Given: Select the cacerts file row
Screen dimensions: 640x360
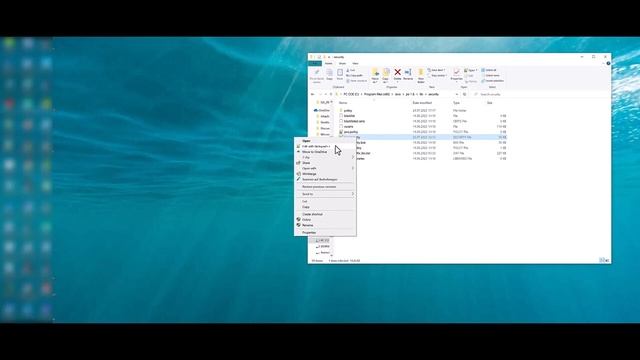Looking at the screenshot, I should tap(422, 127).
